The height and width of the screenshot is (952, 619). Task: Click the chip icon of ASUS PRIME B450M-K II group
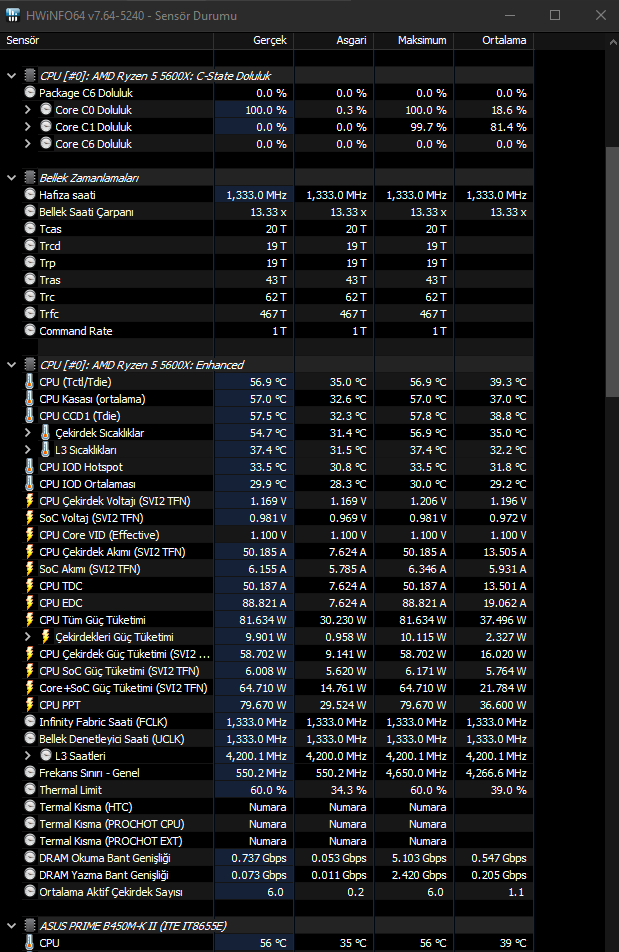pos(30,925)
